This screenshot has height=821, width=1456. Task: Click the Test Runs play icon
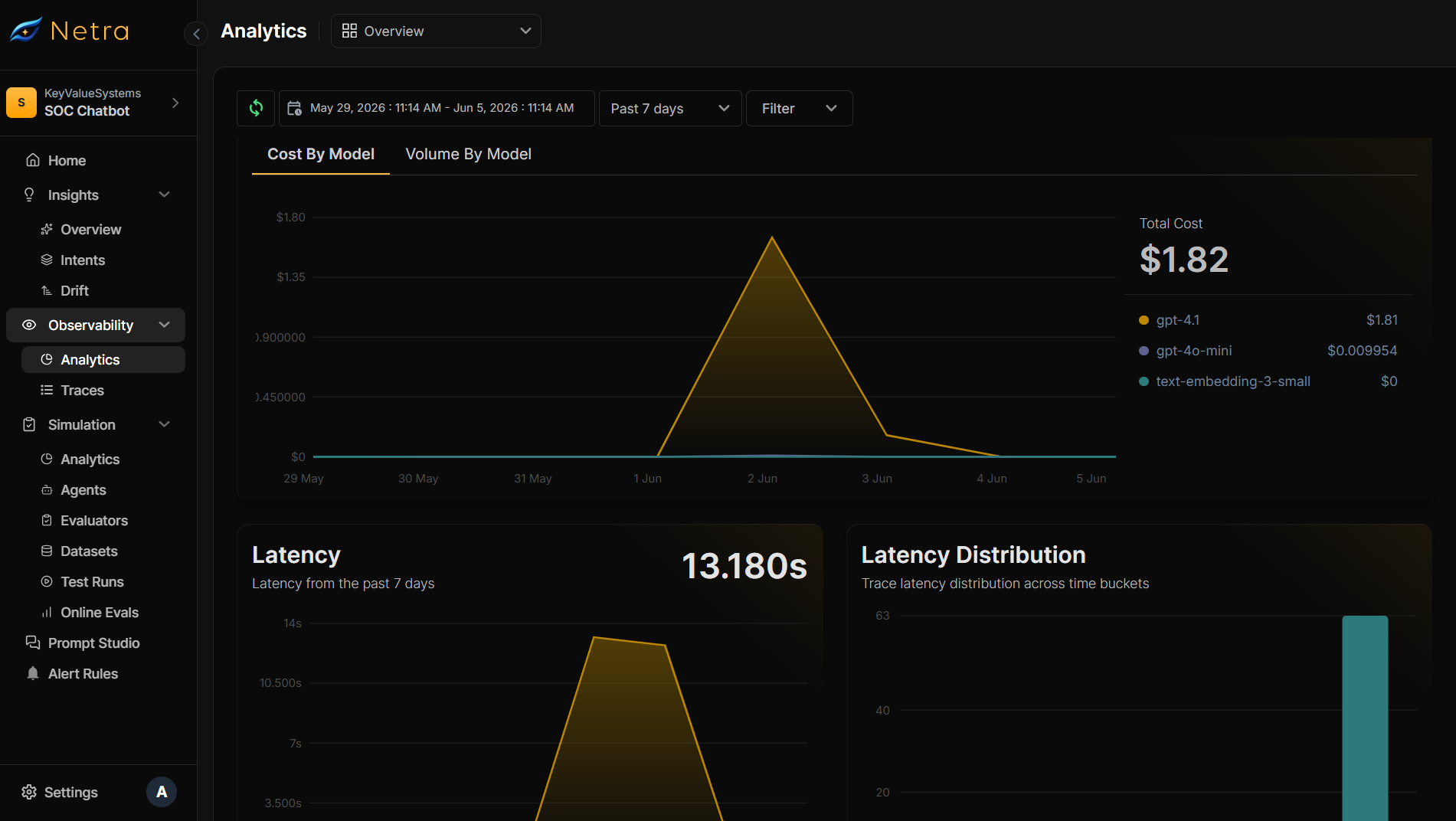[x=47, y=581]
